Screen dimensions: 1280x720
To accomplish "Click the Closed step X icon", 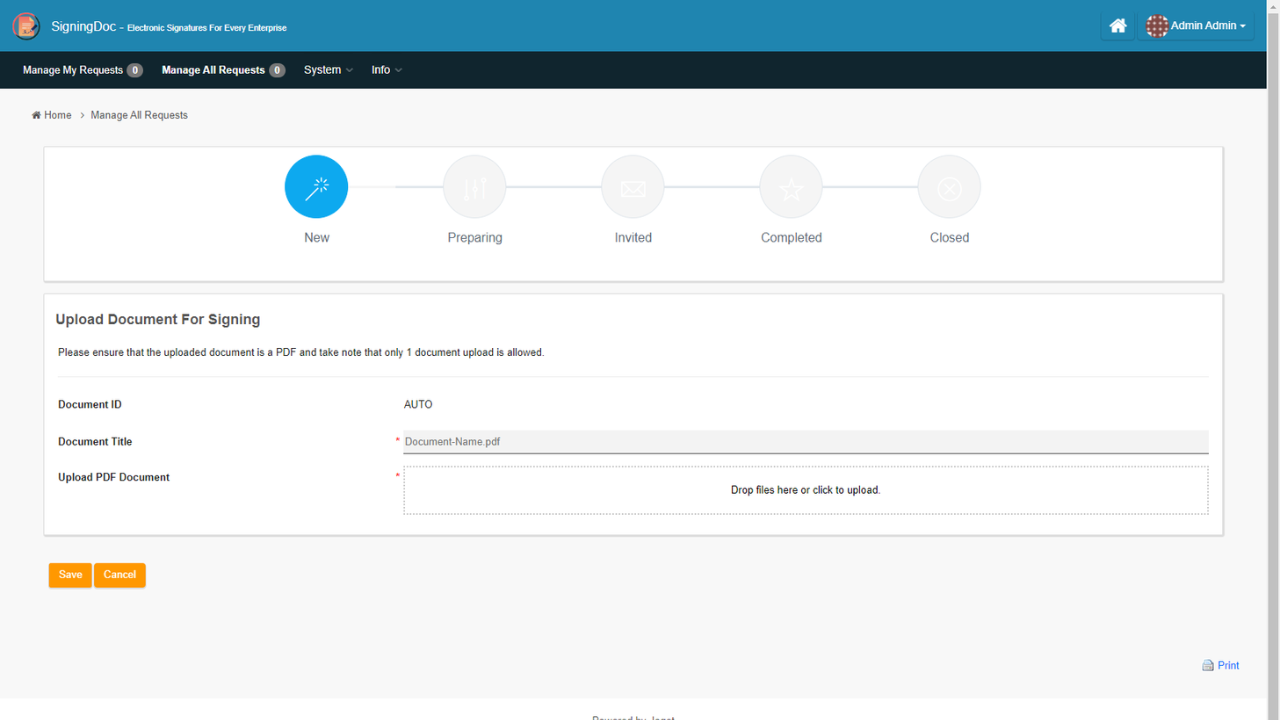I will pos(949,187).
